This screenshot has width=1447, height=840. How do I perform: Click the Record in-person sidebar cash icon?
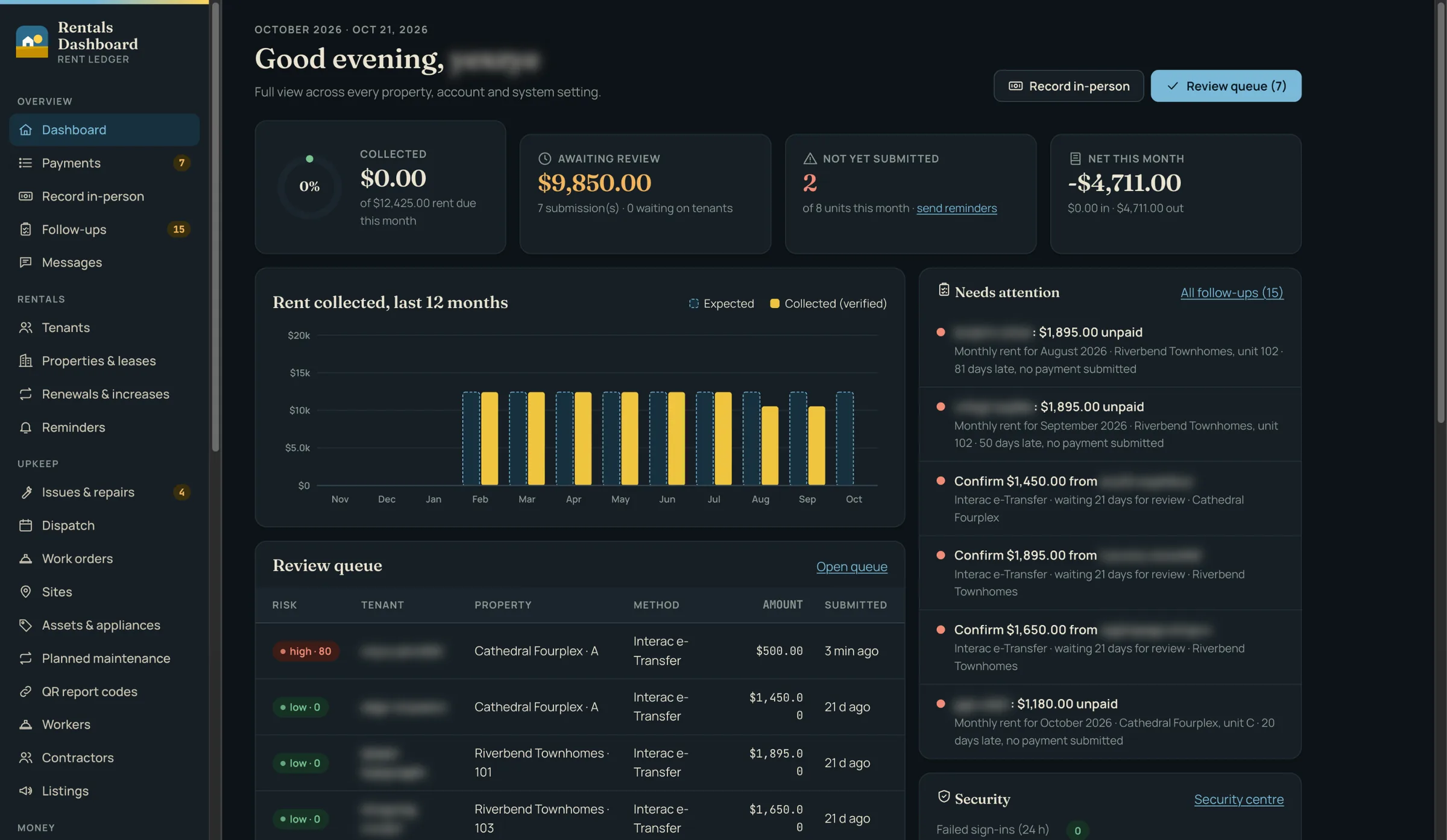pyautogui.click(x=25, y=196)
